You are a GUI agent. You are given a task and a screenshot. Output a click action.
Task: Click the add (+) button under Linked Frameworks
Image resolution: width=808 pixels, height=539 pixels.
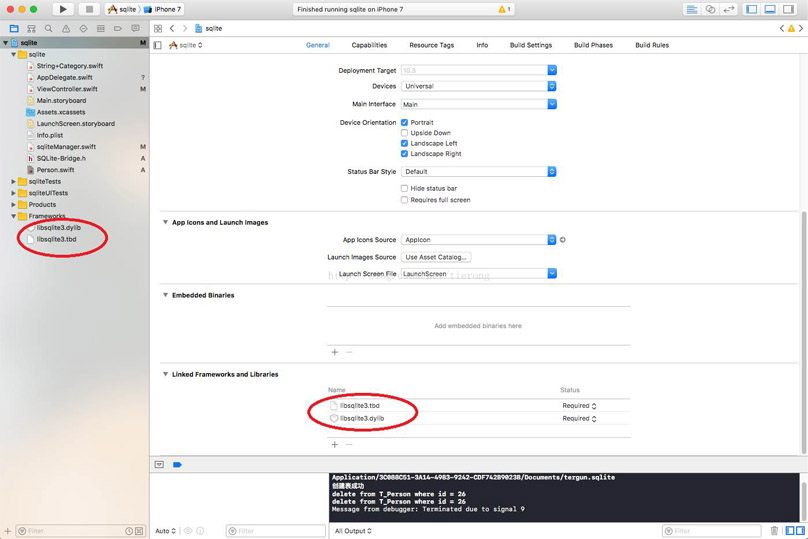[335, 444]
